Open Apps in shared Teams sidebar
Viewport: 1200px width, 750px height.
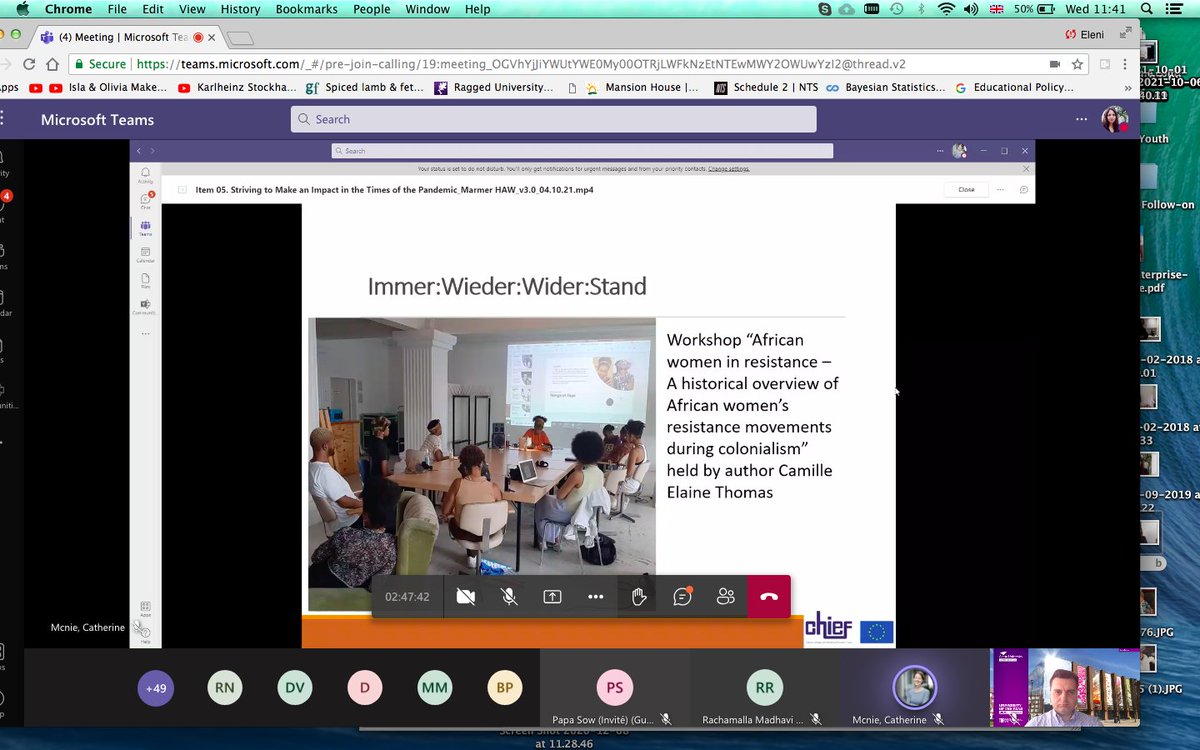click(145, 608)
